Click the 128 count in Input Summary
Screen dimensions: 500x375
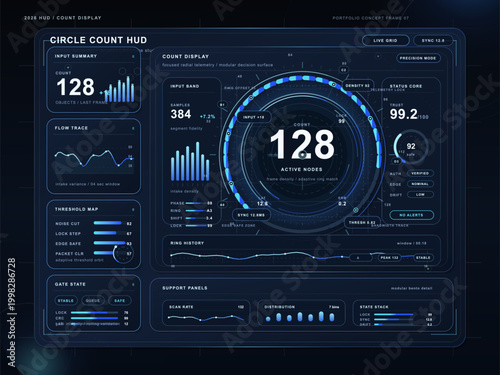coord(76,87)
